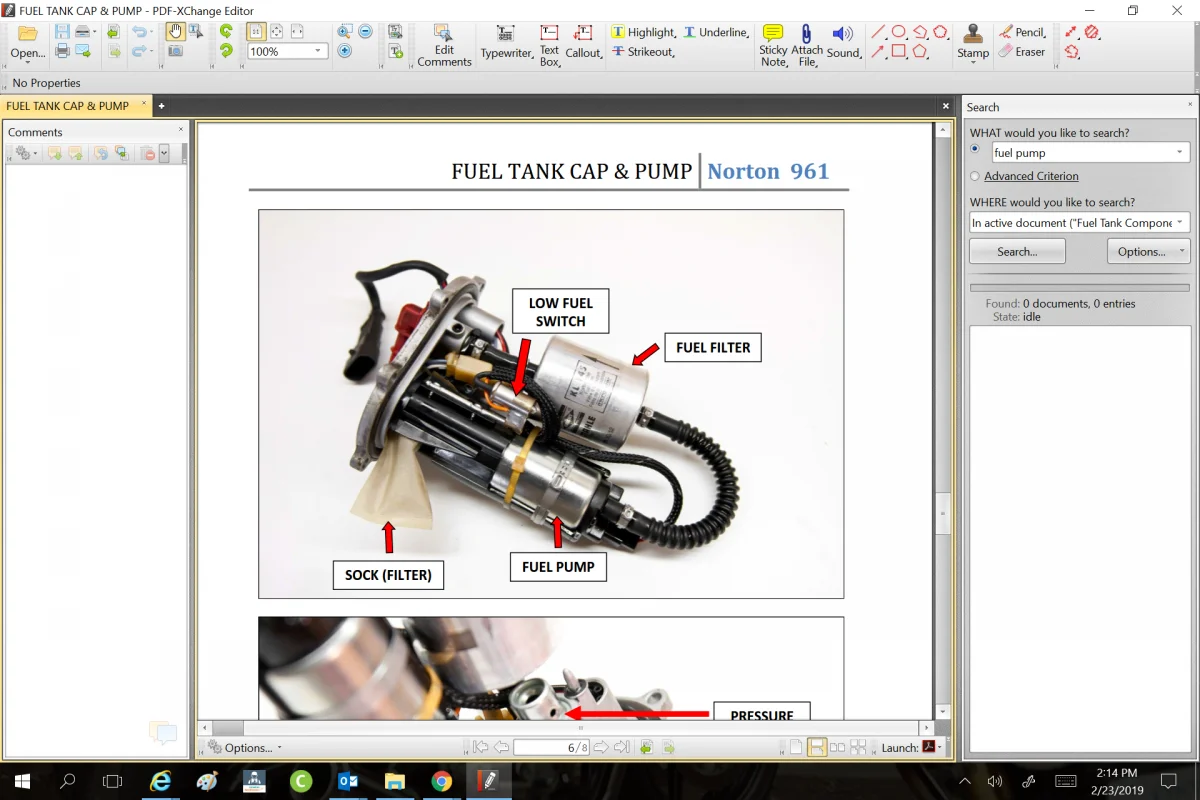Select the Advanced Criterion radio option
Viewport: 1200px width, 800px height.
[x=975, y=176]
